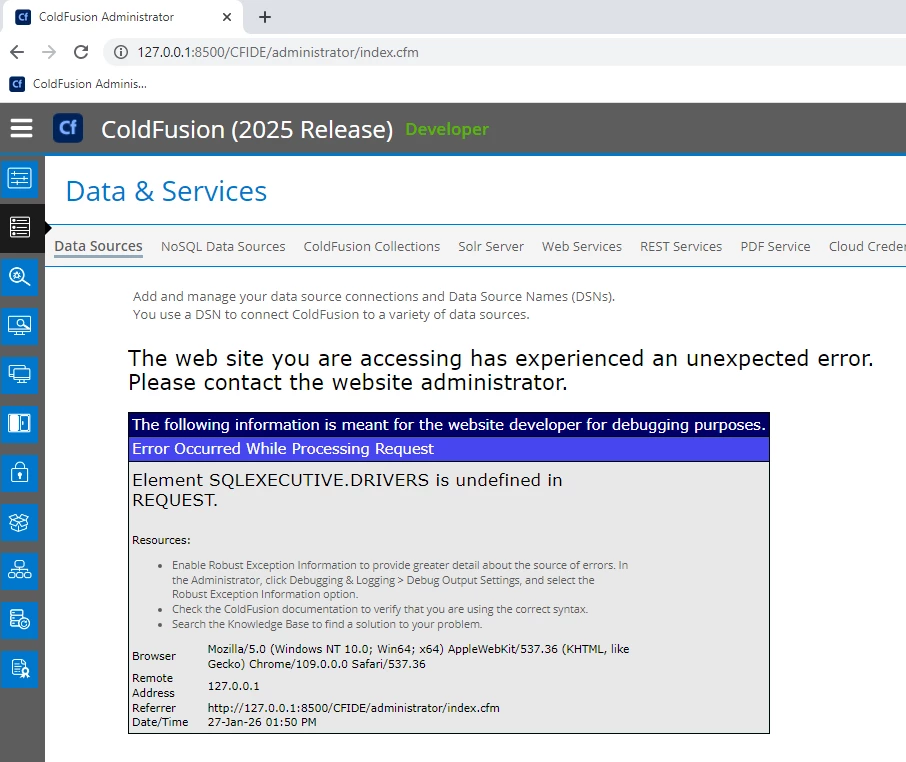Screen dimensions: 906x762
Task: Open the server-with-clock sidebar icon
Action: coord(20,620)
